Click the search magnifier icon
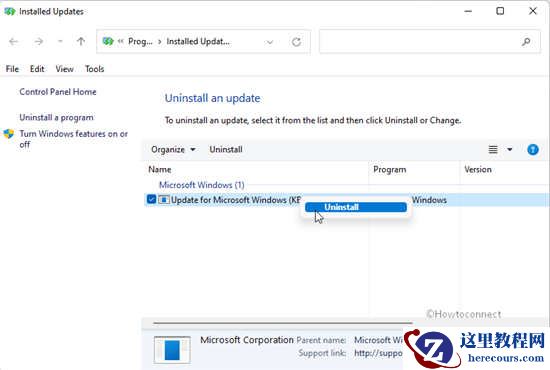The image size is (550, 370). click(x=526, y=42)
